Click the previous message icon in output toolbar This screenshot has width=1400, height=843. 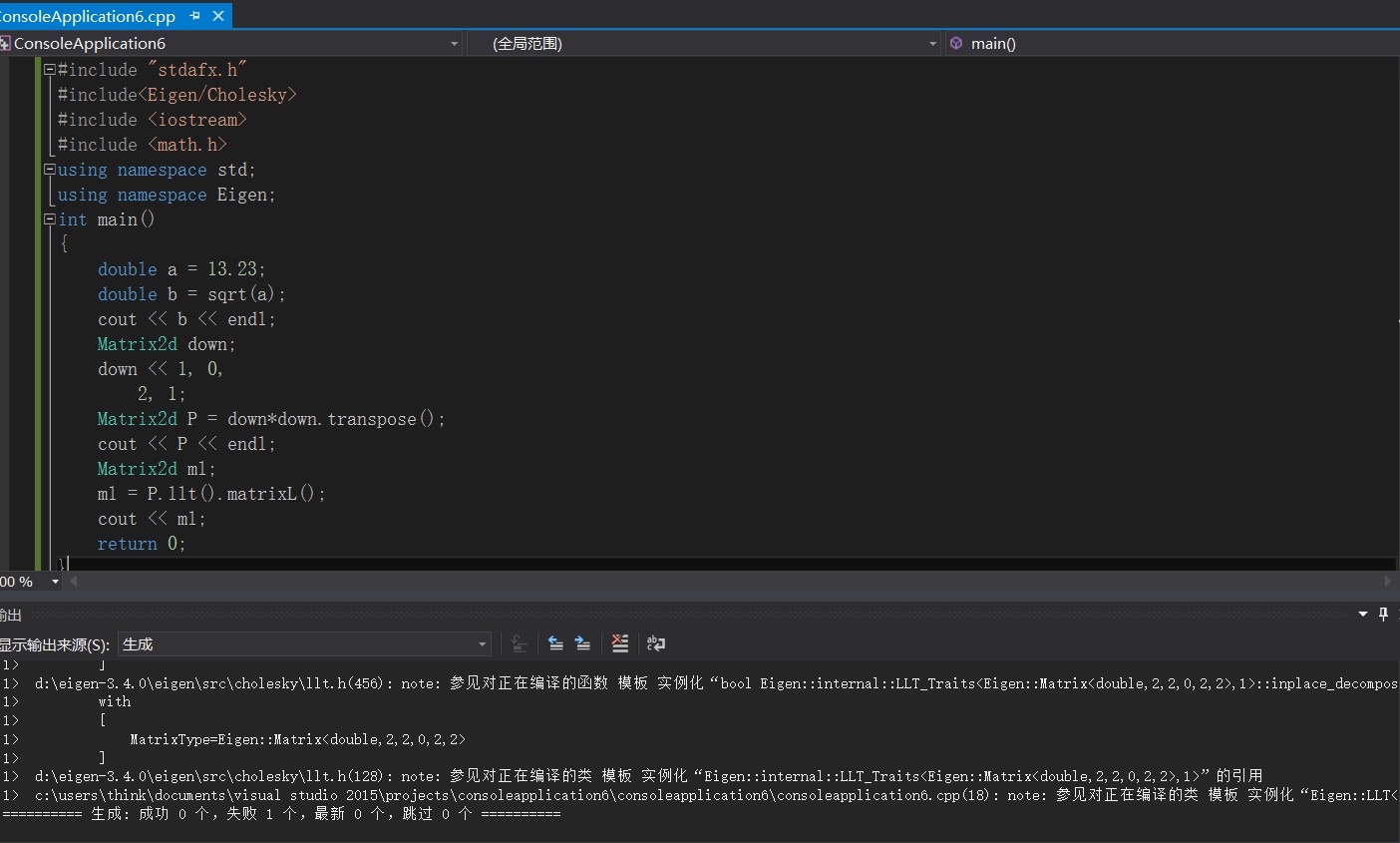(555, 644)
